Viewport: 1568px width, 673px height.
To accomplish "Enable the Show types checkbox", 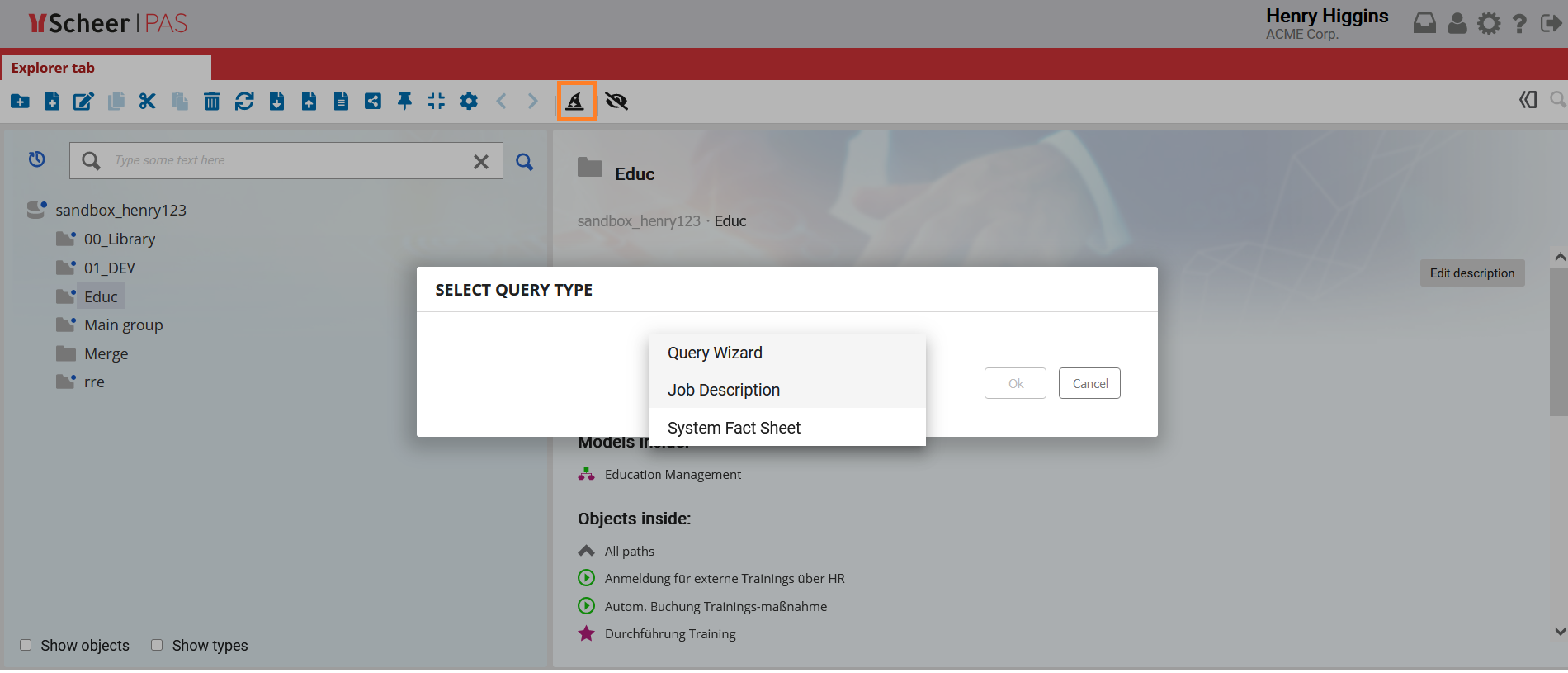I will click(157, 645).
